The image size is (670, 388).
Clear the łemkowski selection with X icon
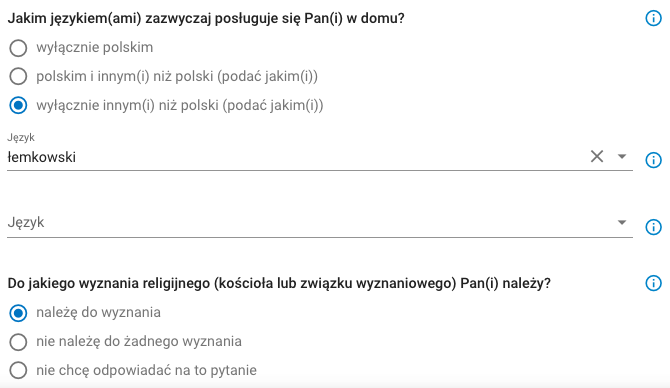(597, 156)
